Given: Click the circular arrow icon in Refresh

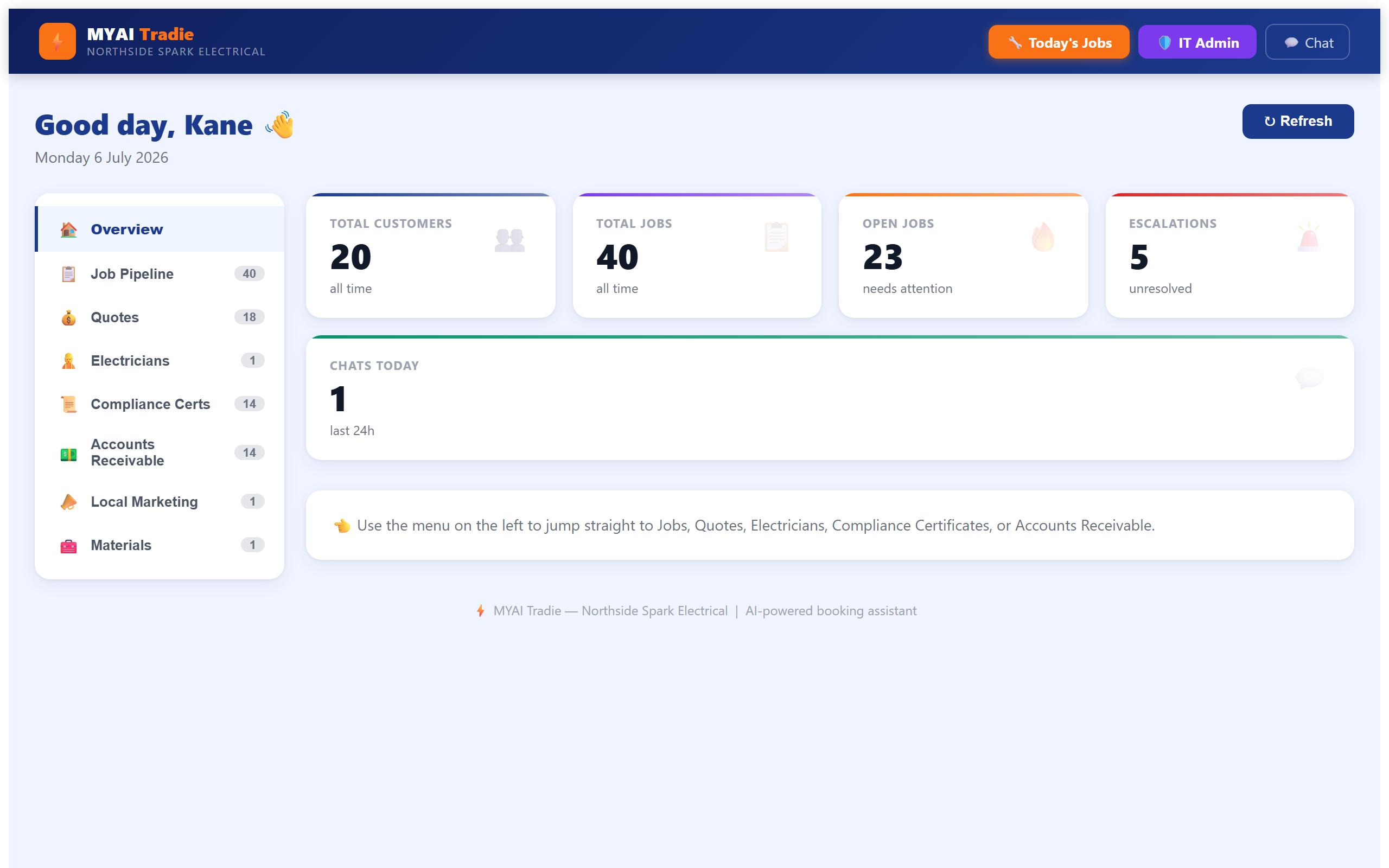Looking at the screenshot, I should 1270,122.
